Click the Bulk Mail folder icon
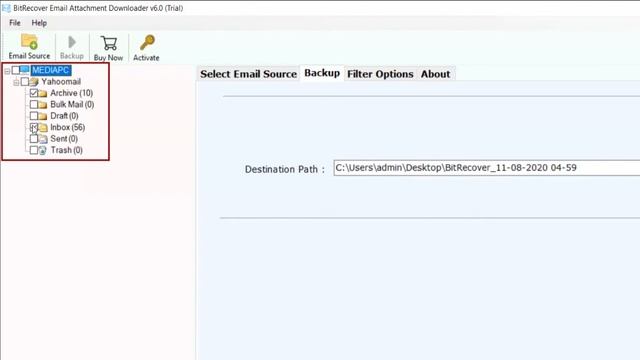Screen dimensions: 640x360 (43, 105)
